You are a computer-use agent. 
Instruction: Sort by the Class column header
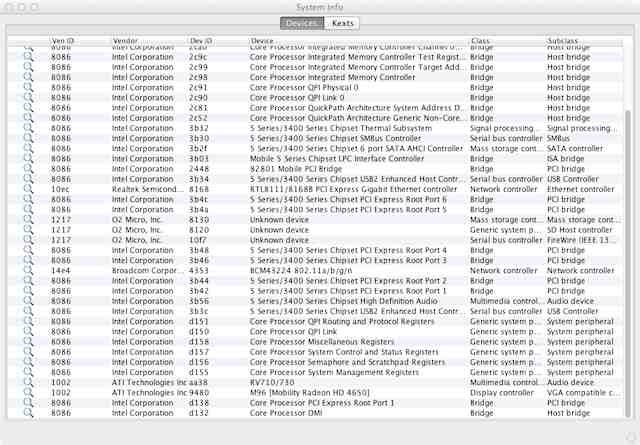coord(480,41)
